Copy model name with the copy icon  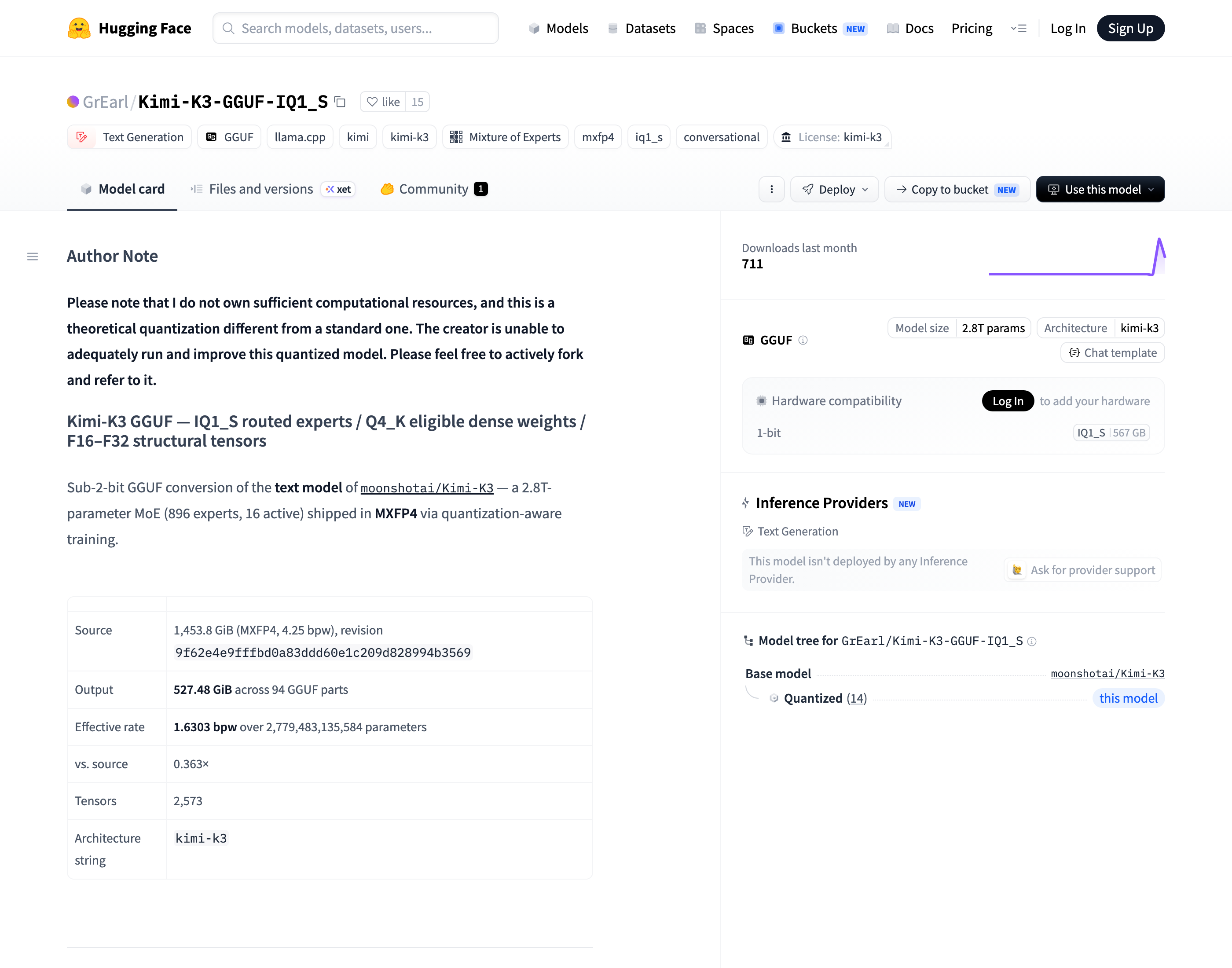tap(340, 102)
